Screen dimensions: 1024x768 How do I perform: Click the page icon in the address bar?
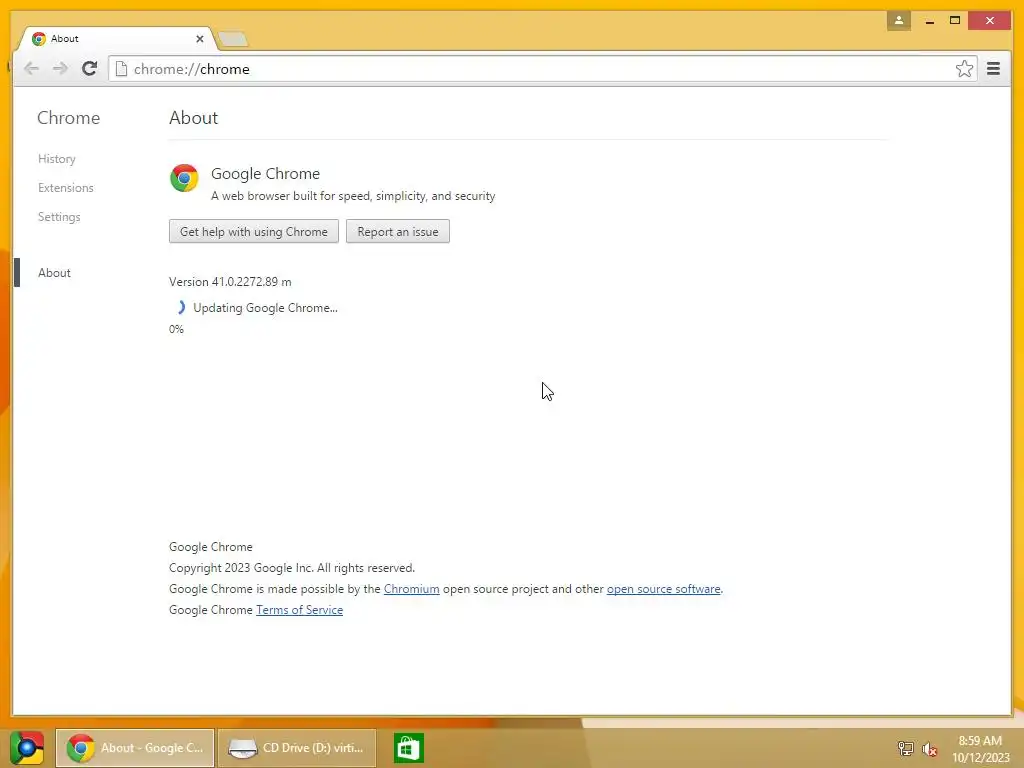(121, 69)
